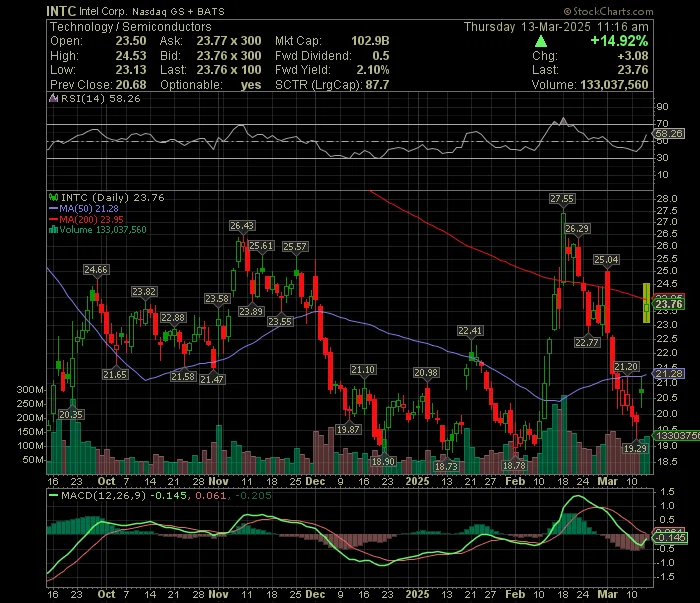Click the SCTR (LrgCap) value 87.7
700x603 pixels.
(377, 85)
